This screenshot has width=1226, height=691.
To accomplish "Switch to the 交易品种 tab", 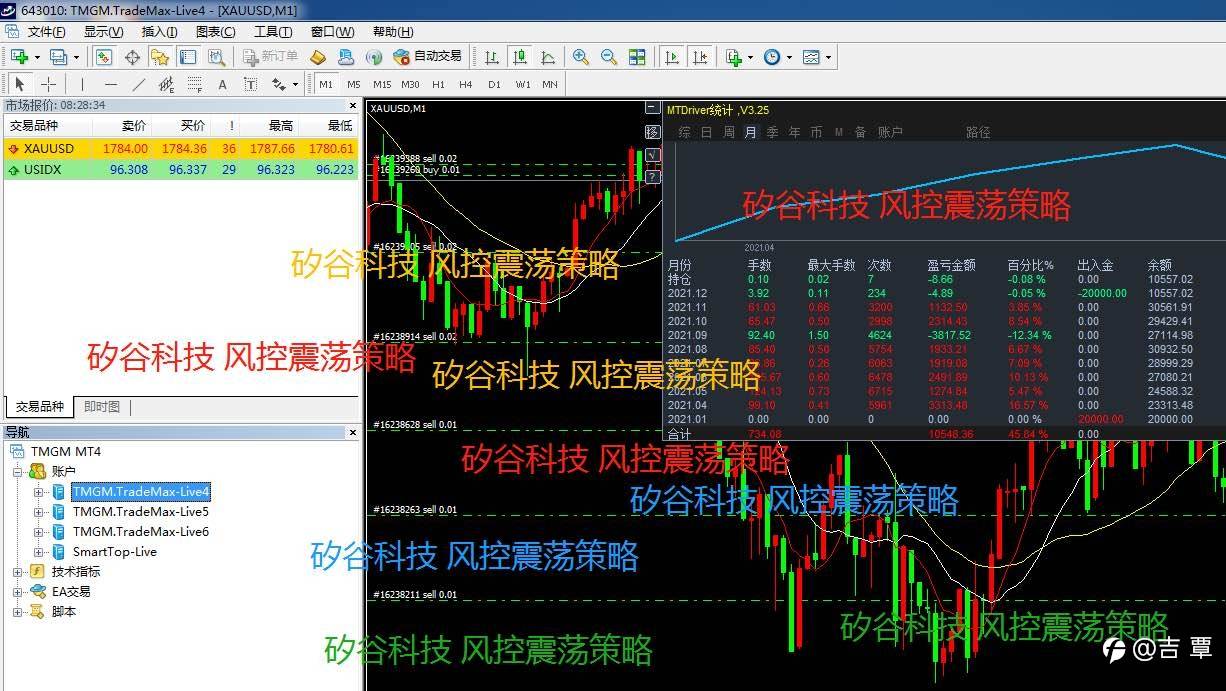I will tap(39, 407).
